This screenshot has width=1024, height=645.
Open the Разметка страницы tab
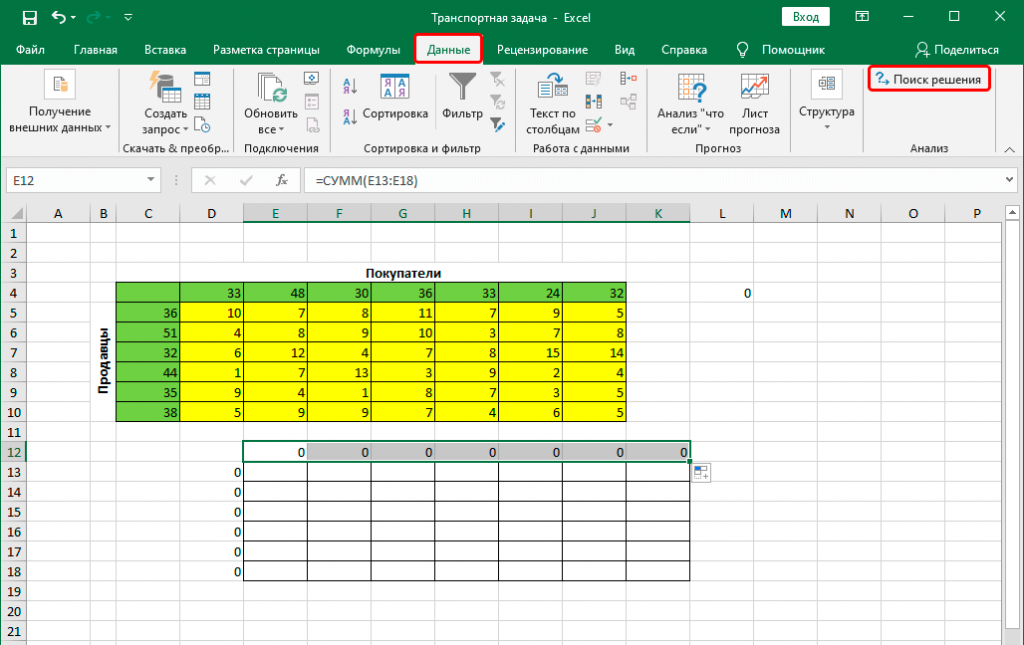coord(266,50)
